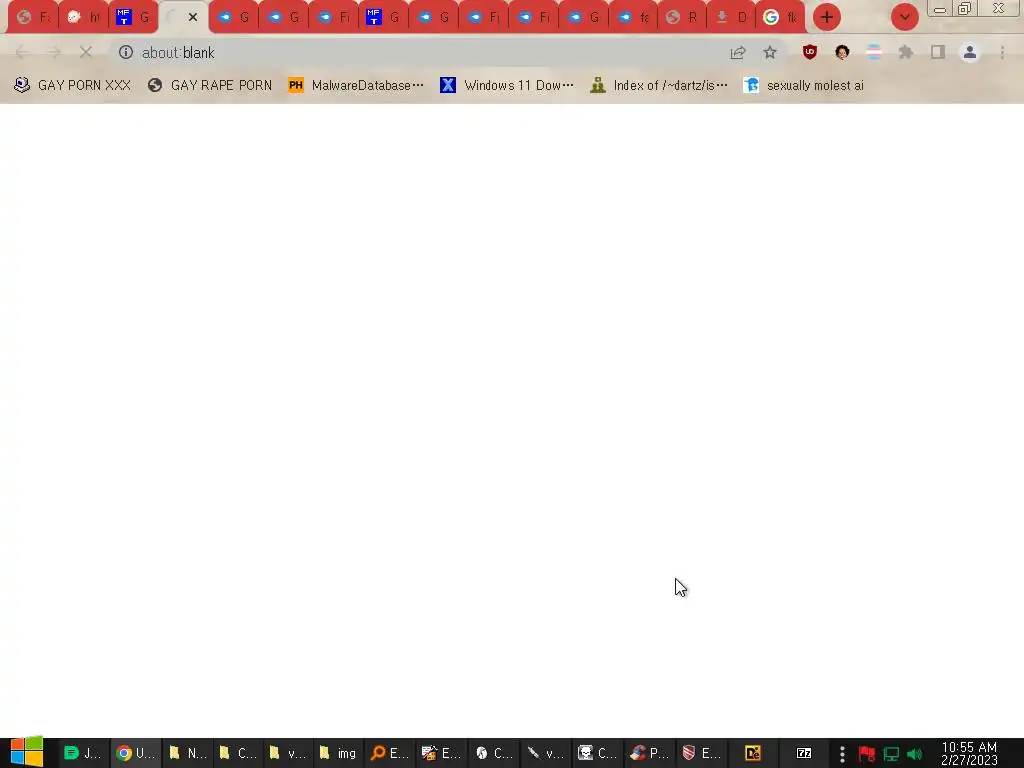This screenshot has width=1024, height=768.
Task: Bookmark this tab with the star icon
Action: coord(770,52)
